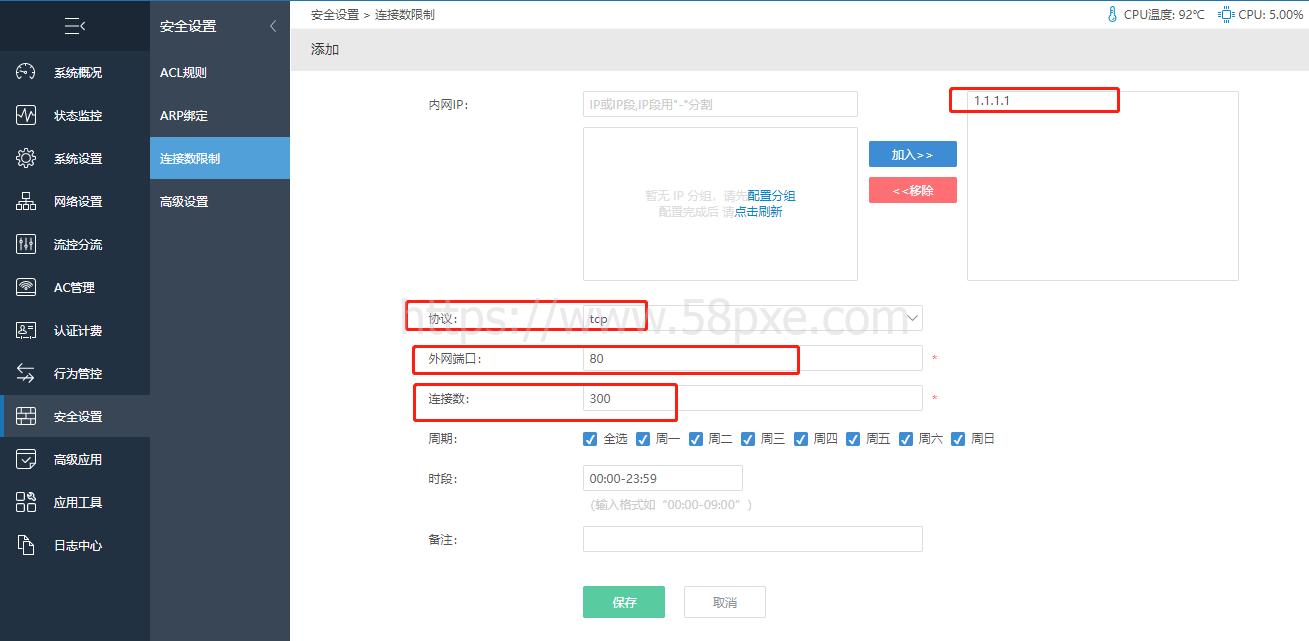Click the 日志中心 documents icon
This screenshot has width=1309, height=641.
(x=26, y=545)
